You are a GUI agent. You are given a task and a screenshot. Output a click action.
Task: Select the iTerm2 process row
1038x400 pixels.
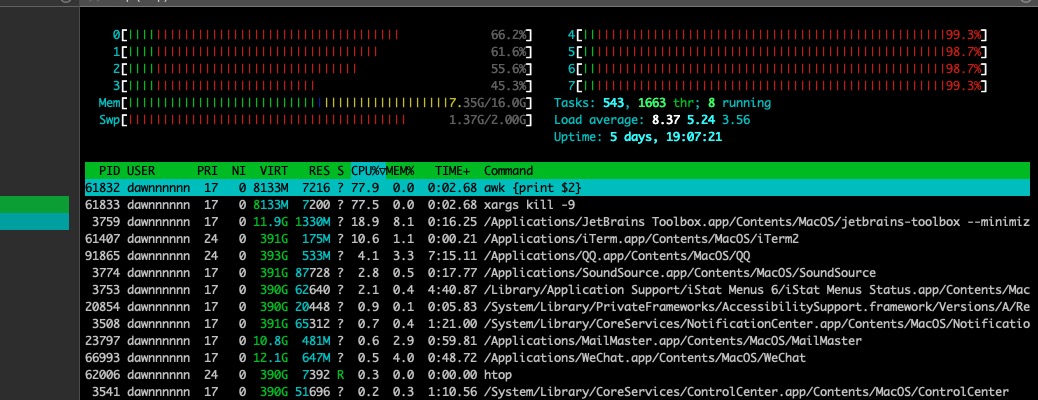[557, 239]
